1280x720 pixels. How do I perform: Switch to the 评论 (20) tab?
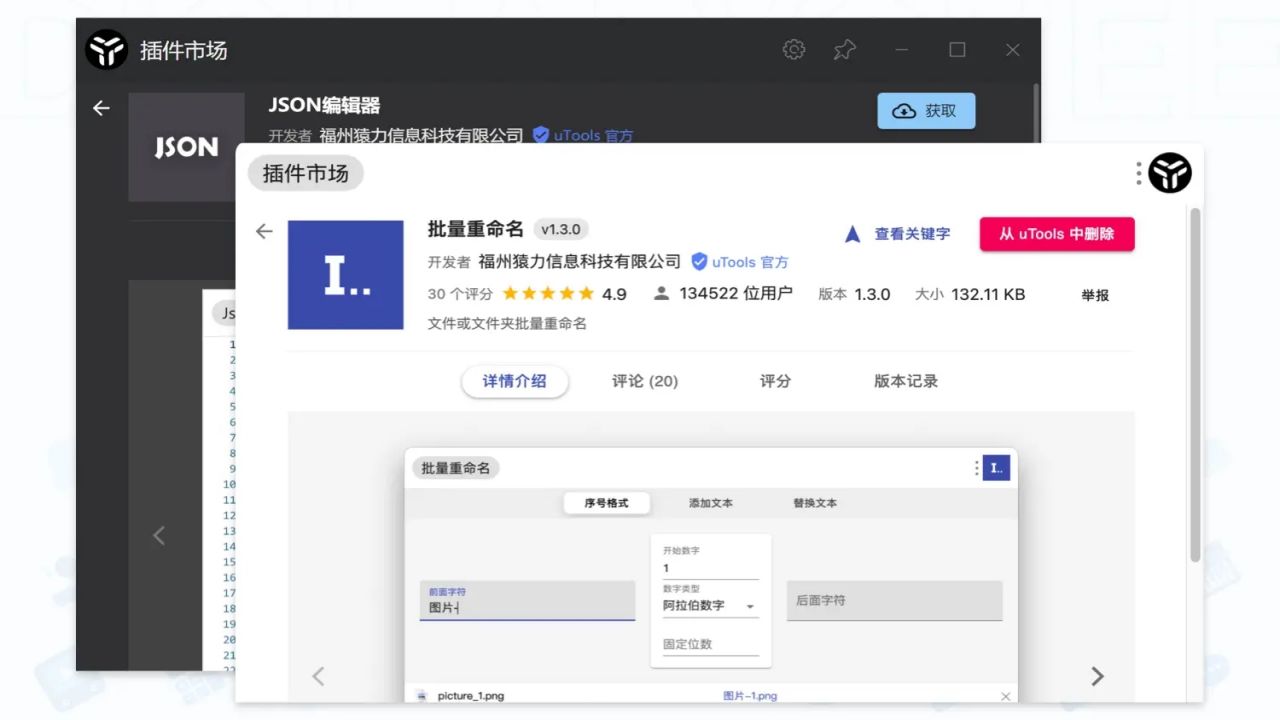click(x=644, y=381)
